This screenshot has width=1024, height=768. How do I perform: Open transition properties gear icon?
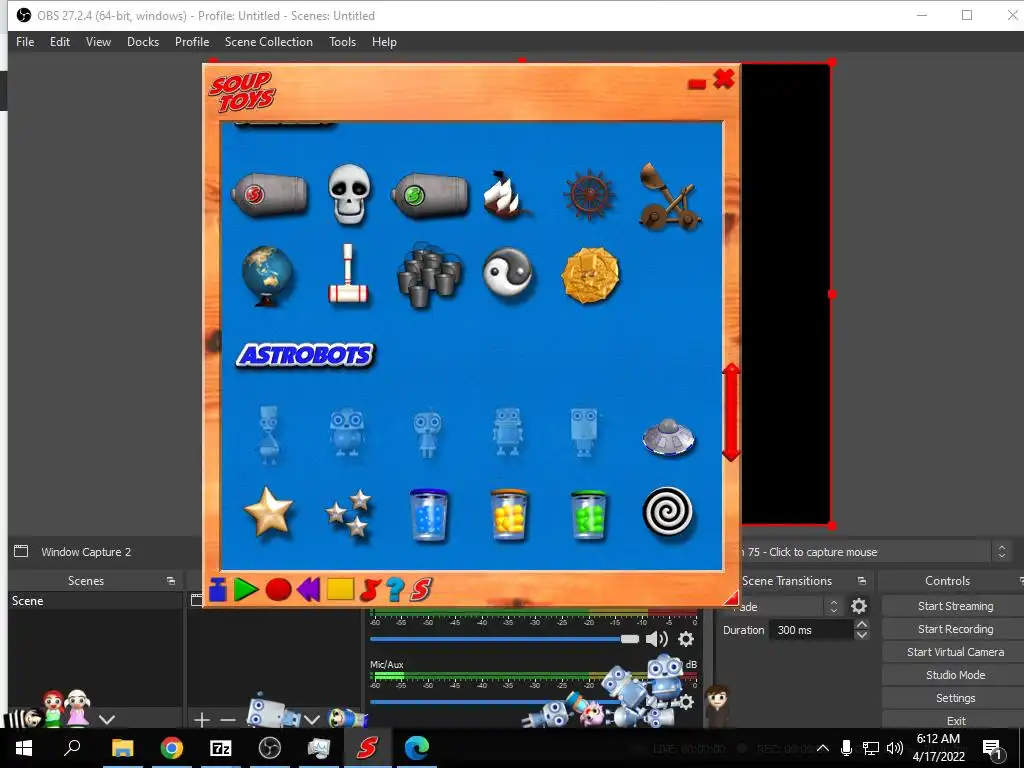tap(859, 606)
